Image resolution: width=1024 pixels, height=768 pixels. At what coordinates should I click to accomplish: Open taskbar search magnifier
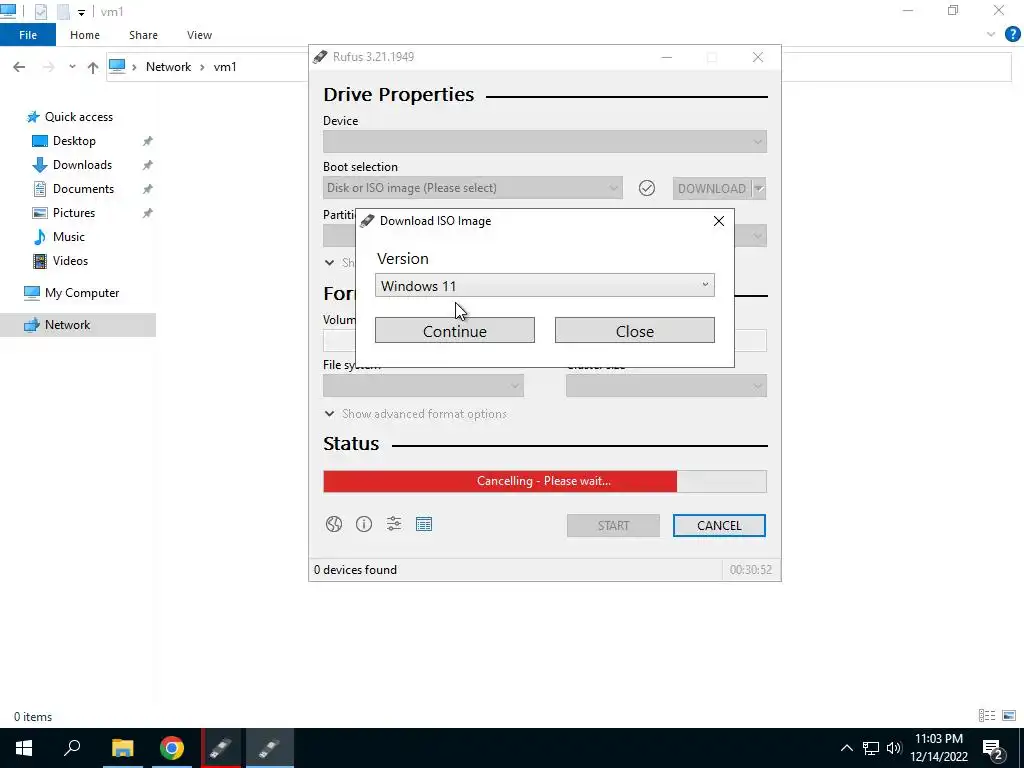[x=72, y=748]
